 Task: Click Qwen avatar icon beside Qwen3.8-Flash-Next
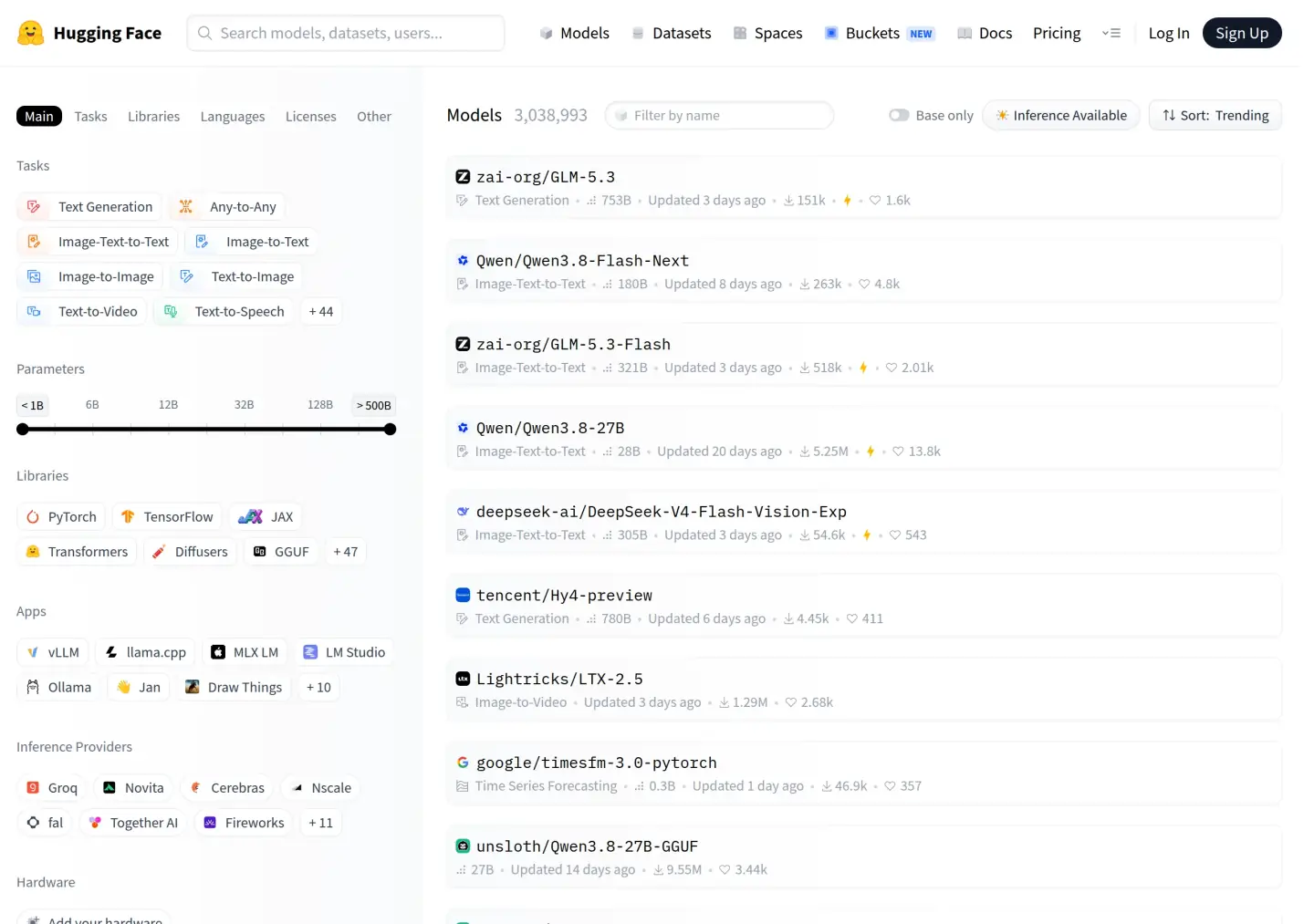pyautogui.click(x=463, y=261)
